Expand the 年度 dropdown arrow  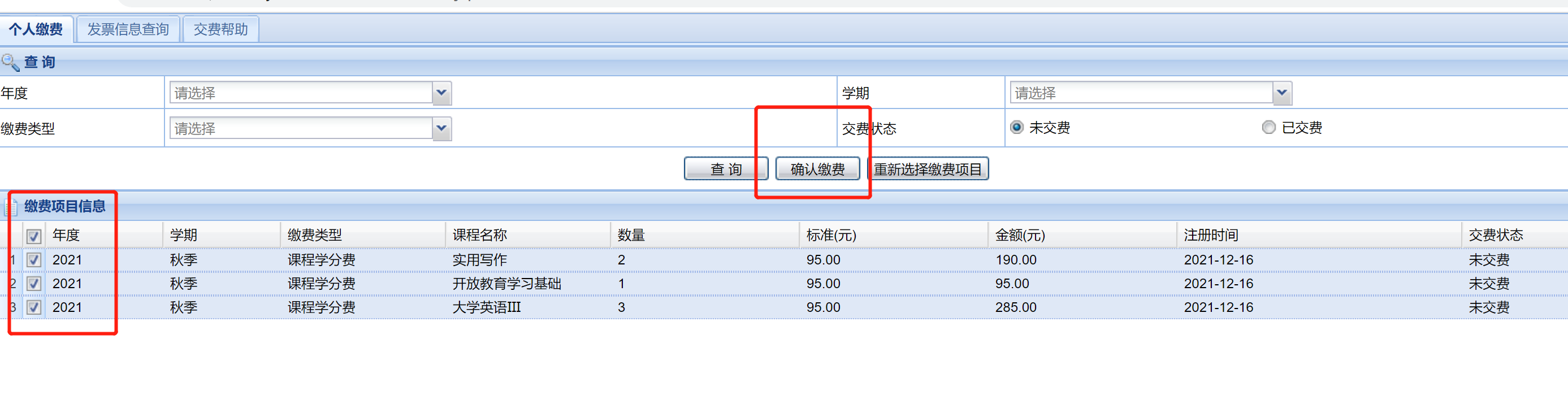(442, 94)
